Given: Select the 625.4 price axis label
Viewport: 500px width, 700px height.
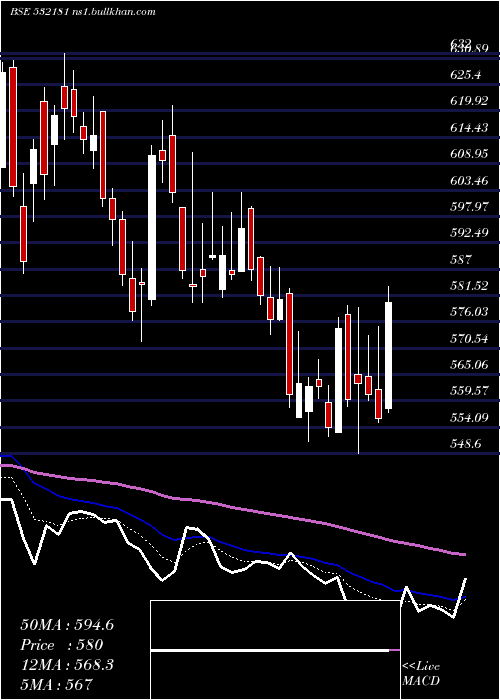Looking at the screenshot, I should pos(466,75).
